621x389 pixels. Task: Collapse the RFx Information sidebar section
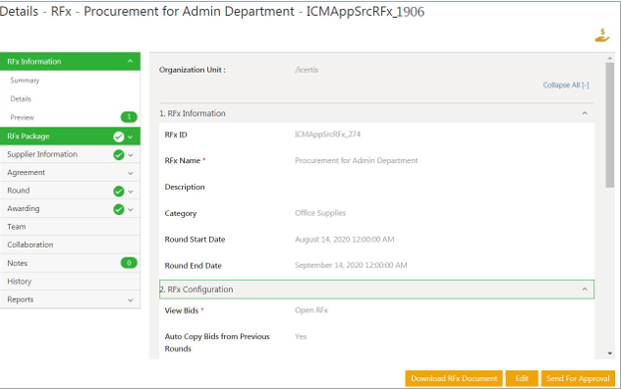130,61
